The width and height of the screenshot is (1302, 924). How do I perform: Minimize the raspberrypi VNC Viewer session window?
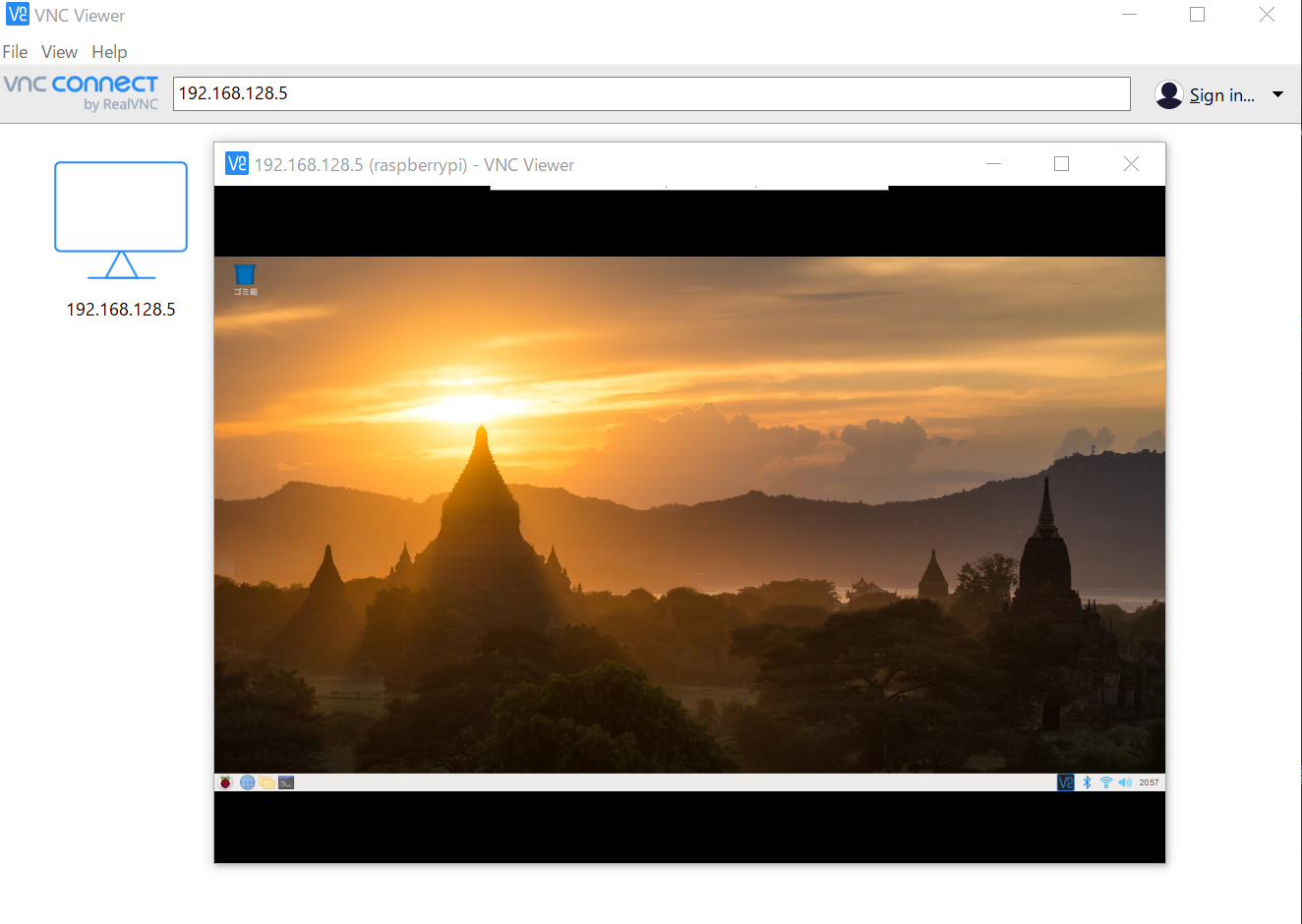click(x=994, y=164)
